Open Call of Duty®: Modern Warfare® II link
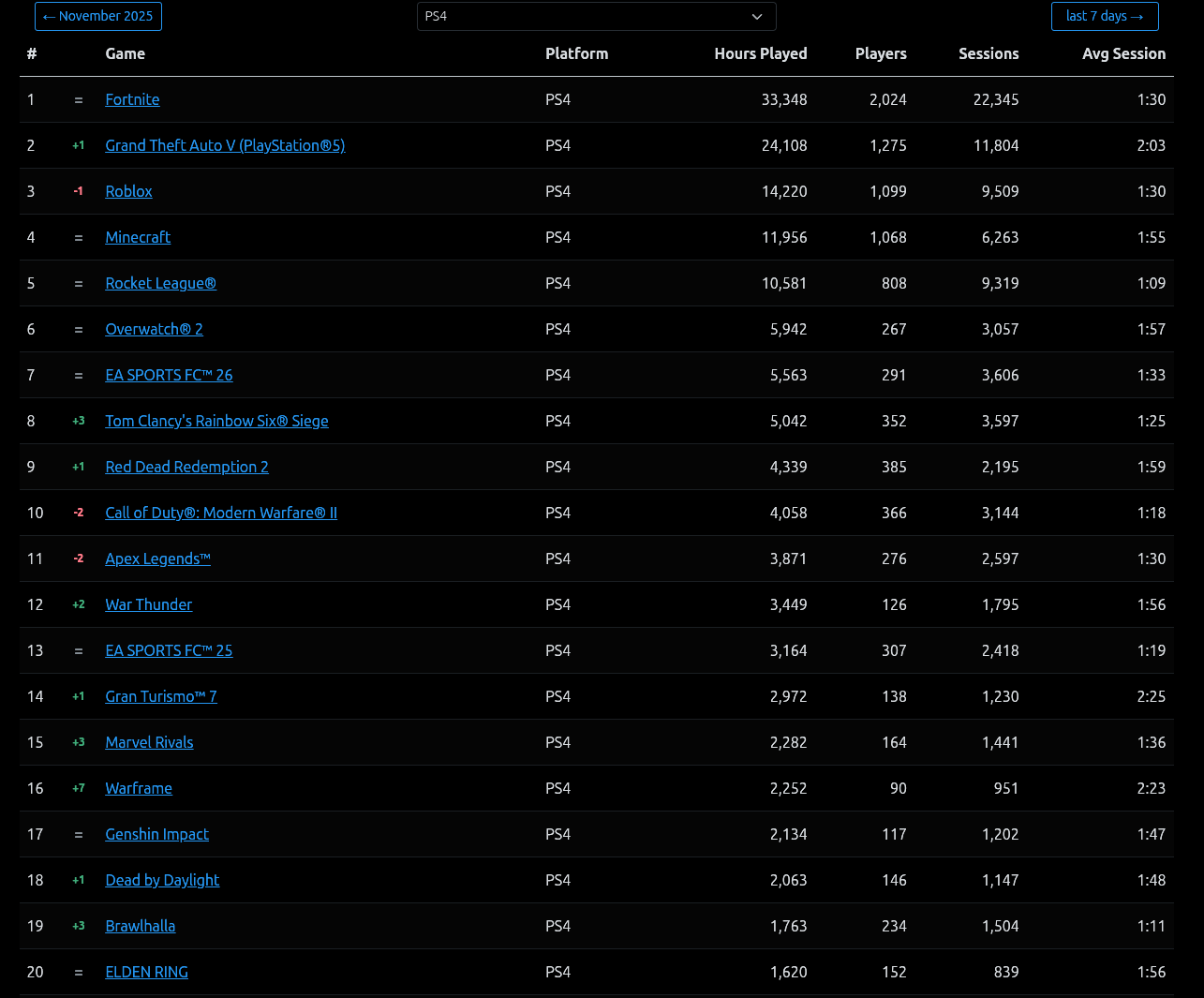 [x=221, y=513]
